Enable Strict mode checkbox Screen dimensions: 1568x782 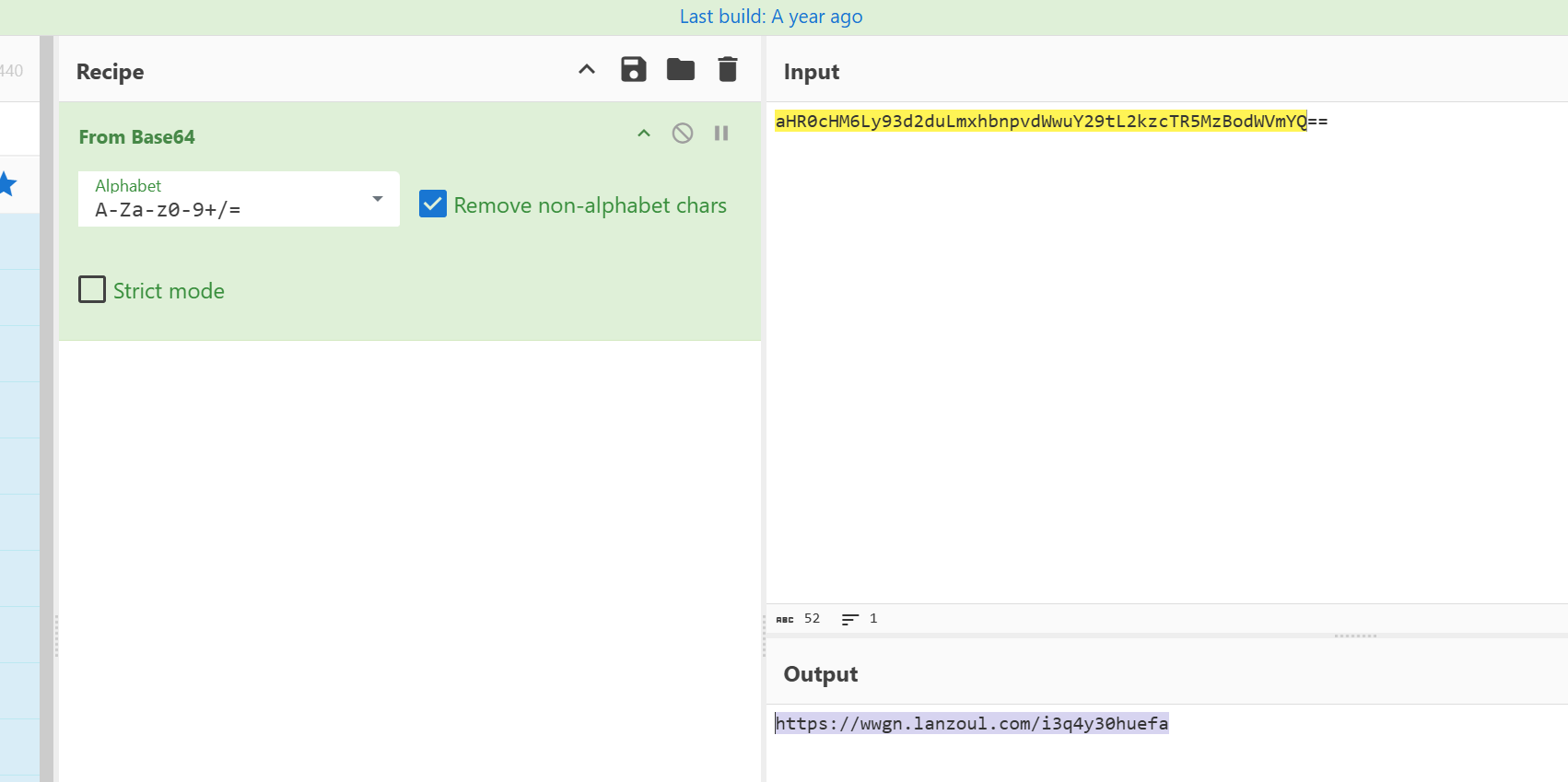tap(92, 289)
